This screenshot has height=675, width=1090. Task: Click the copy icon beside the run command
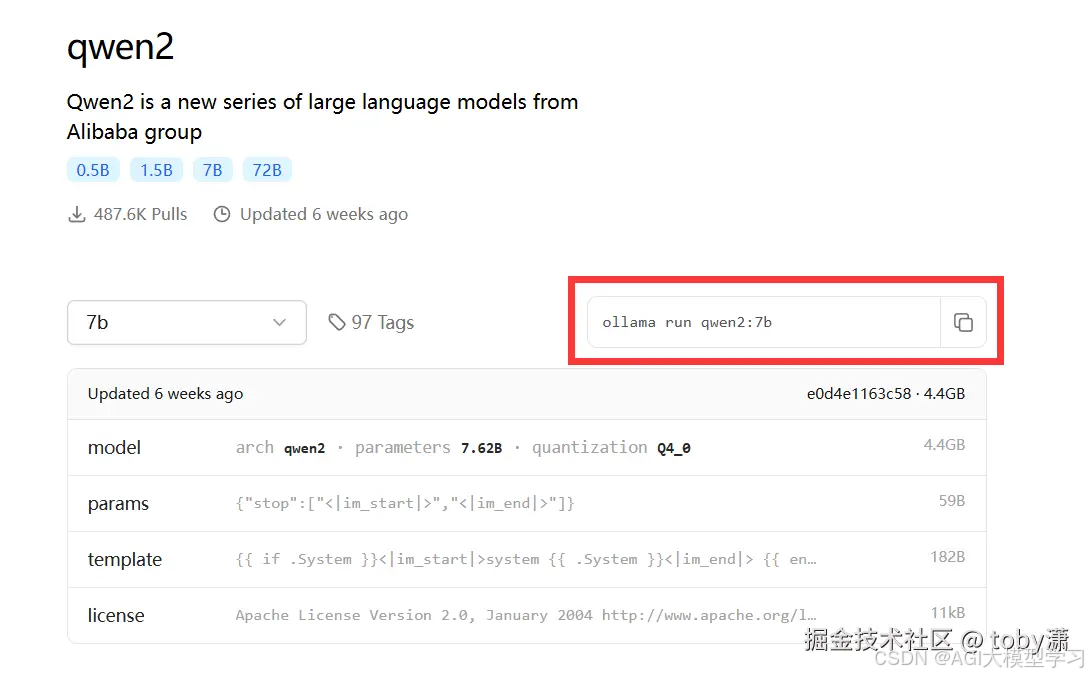point(963,322)
